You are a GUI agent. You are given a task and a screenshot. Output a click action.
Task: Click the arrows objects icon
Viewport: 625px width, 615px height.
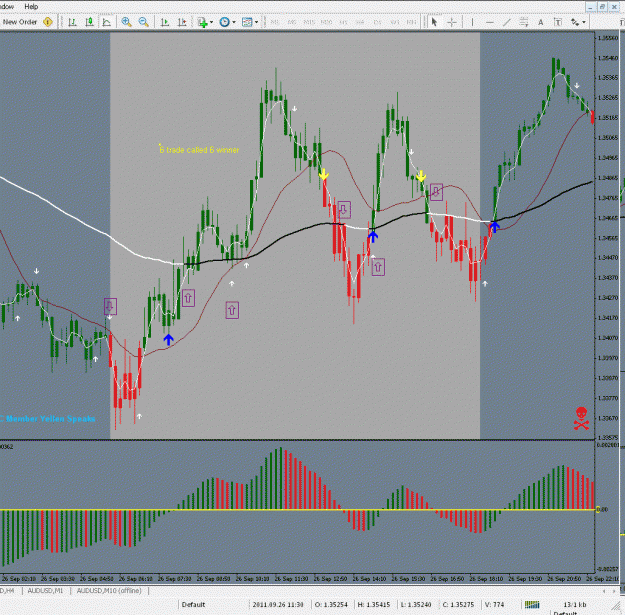click(575, 22)
